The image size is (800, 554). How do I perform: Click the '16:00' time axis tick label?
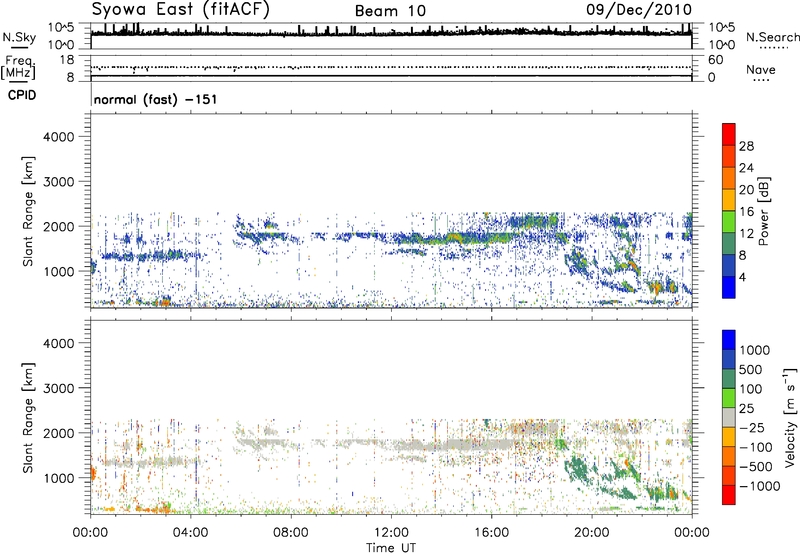[491, 533]
